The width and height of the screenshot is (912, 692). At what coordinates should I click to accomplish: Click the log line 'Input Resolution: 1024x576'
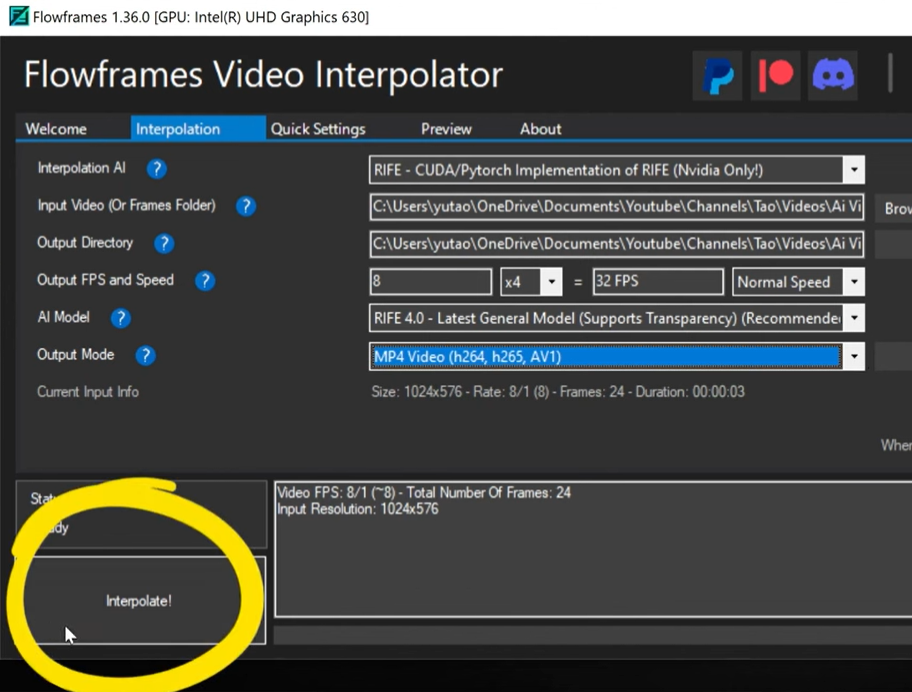coord(358,509)
